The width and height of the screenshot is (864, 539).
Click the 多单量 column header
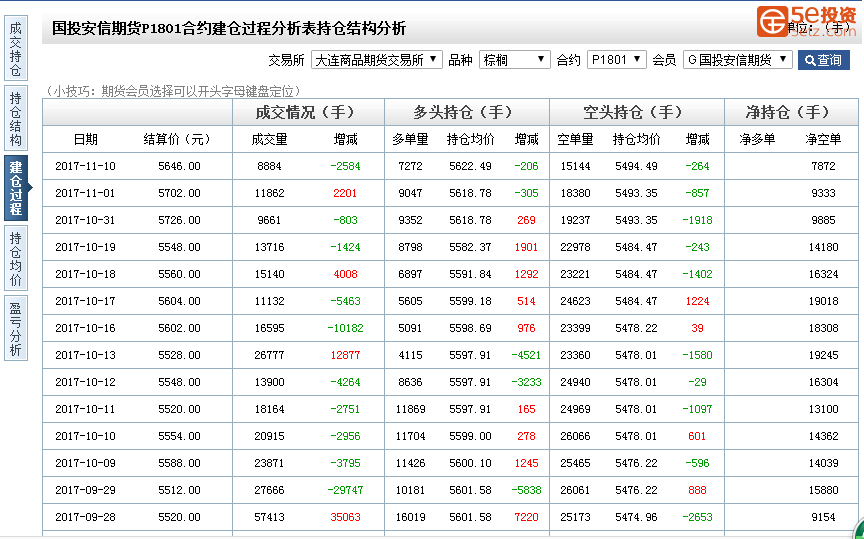[411, 139]
